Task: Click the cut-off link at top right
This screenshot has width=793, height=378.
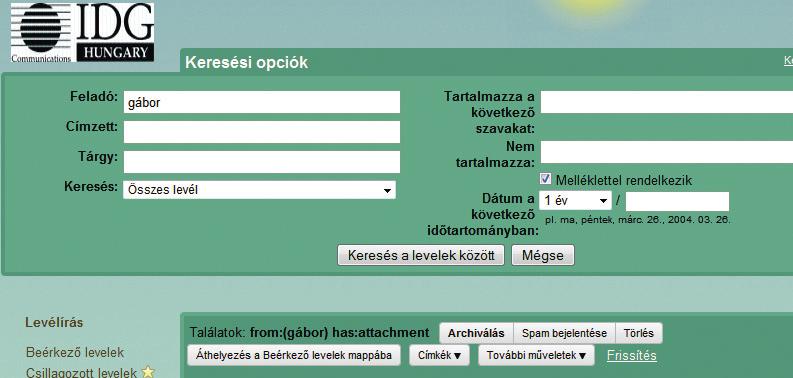Action: tap(788, 61)
